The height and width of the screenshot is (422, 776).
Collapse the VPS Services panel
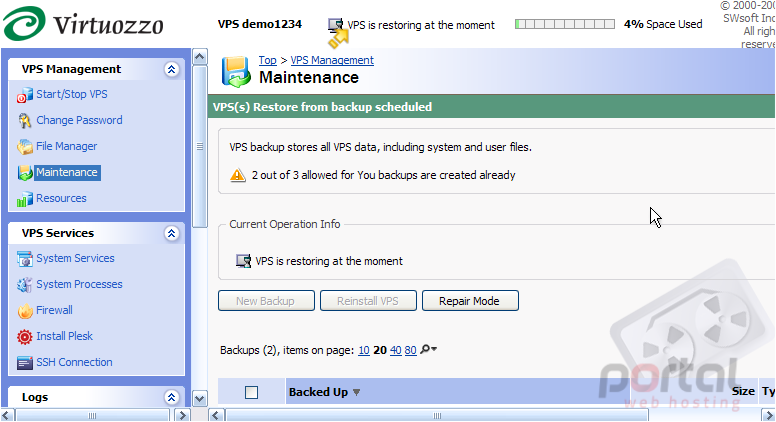pyautogui.click(x=172, y=233)
